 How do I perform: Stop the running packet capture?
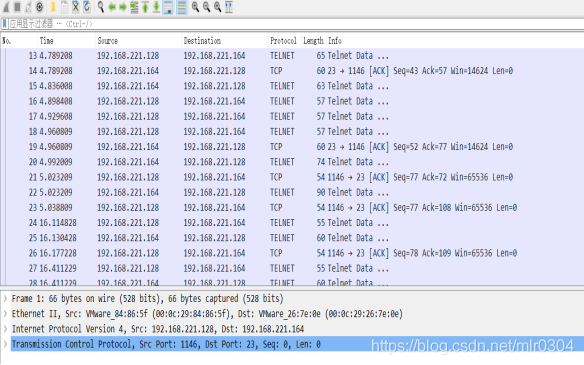click(x=17, y=7)
